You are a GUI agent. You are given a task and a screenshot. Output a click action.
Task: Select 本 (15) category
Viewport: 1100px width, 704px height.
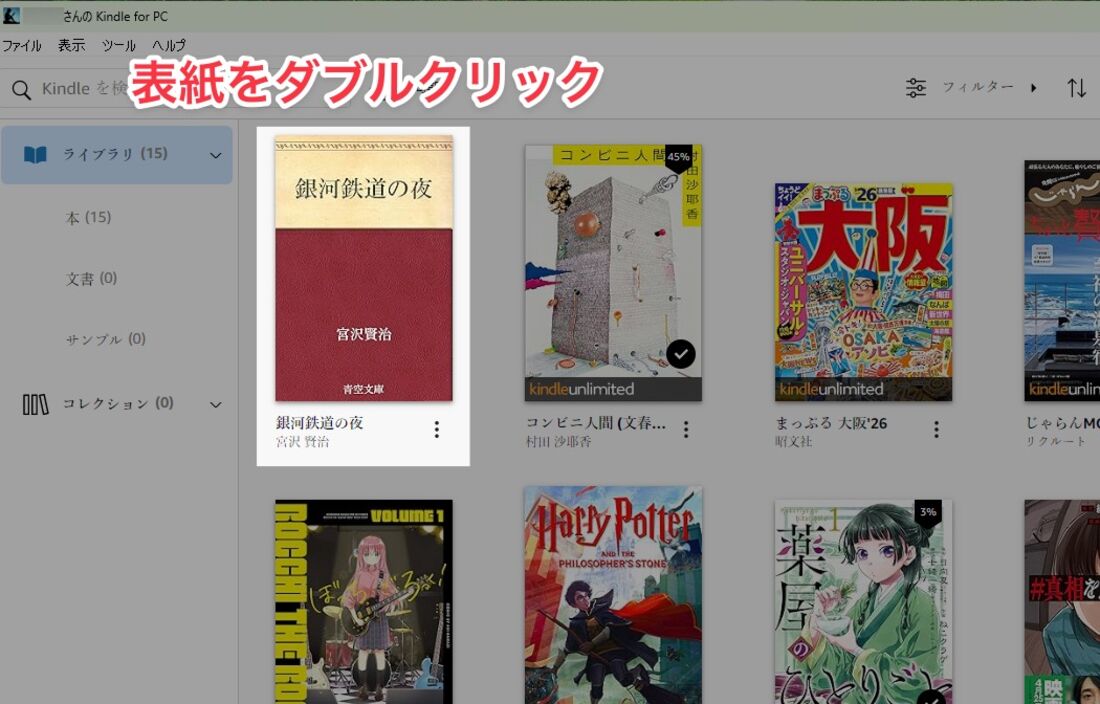click(x=88, y=217)
